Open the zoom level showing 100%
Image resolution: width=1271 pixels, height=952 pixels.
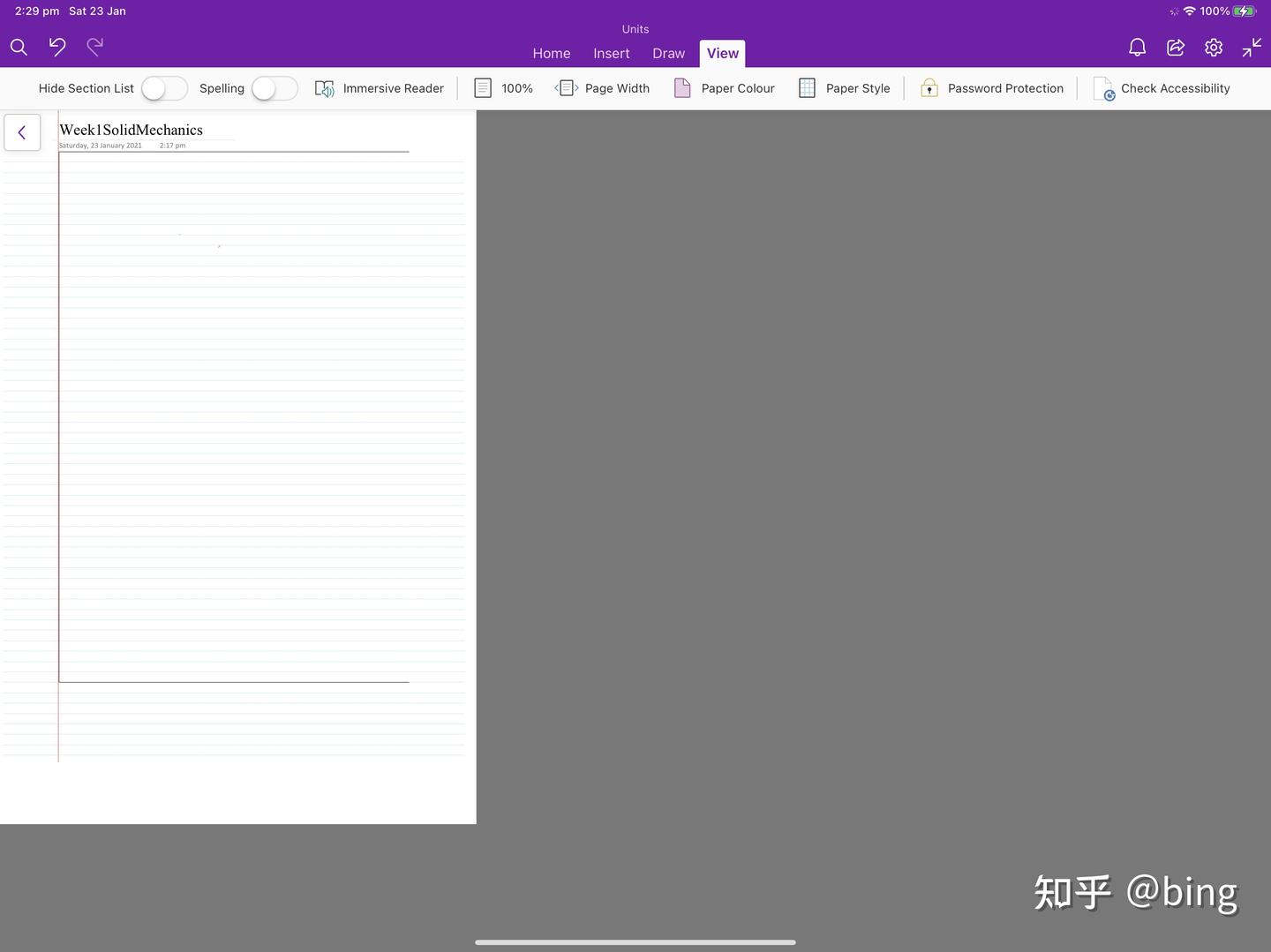pos(502,88)
